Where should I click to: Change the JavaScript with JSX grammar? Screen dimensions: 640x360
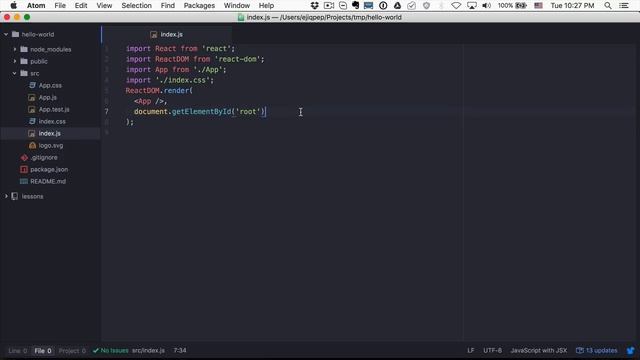[x=538, y=351]
